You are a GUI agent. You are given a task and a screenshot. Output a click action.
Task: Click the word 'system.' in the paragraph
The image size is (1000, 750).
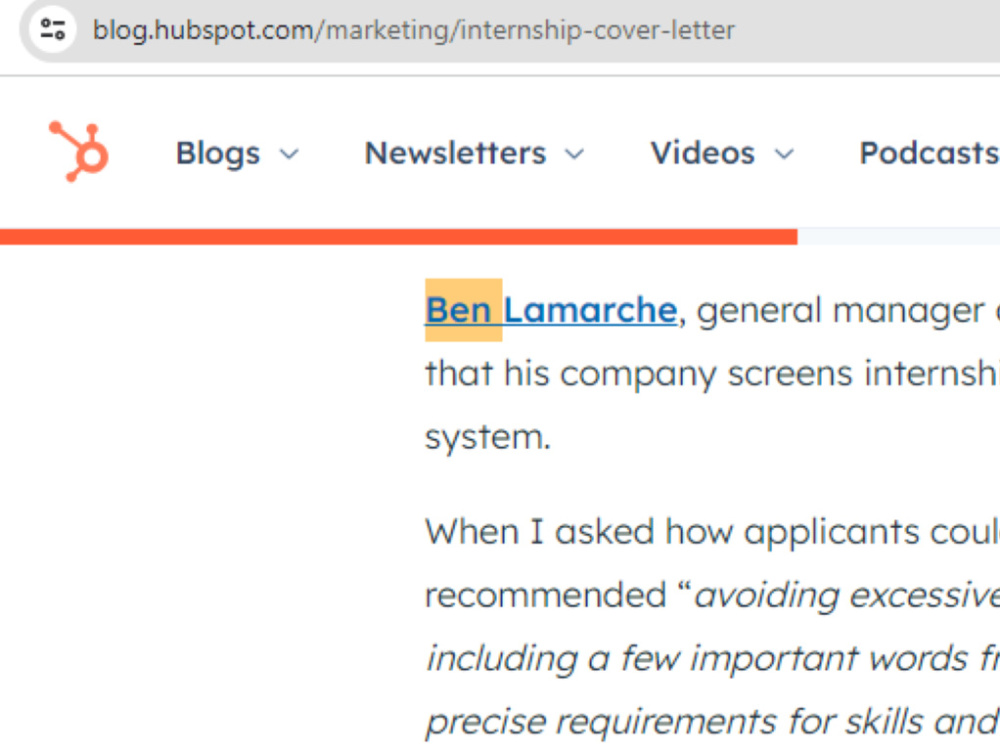coord(488,438)
